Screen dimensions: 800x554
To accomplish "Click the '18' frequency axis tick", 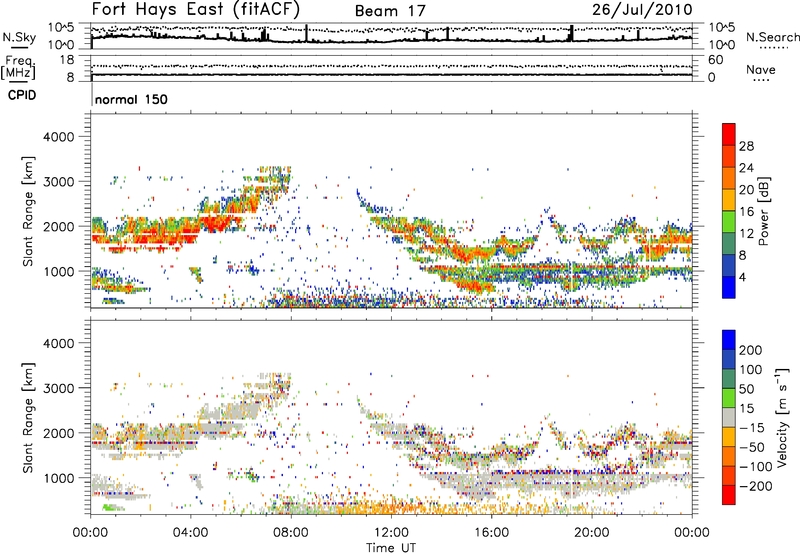I will [x=67, y=60].
